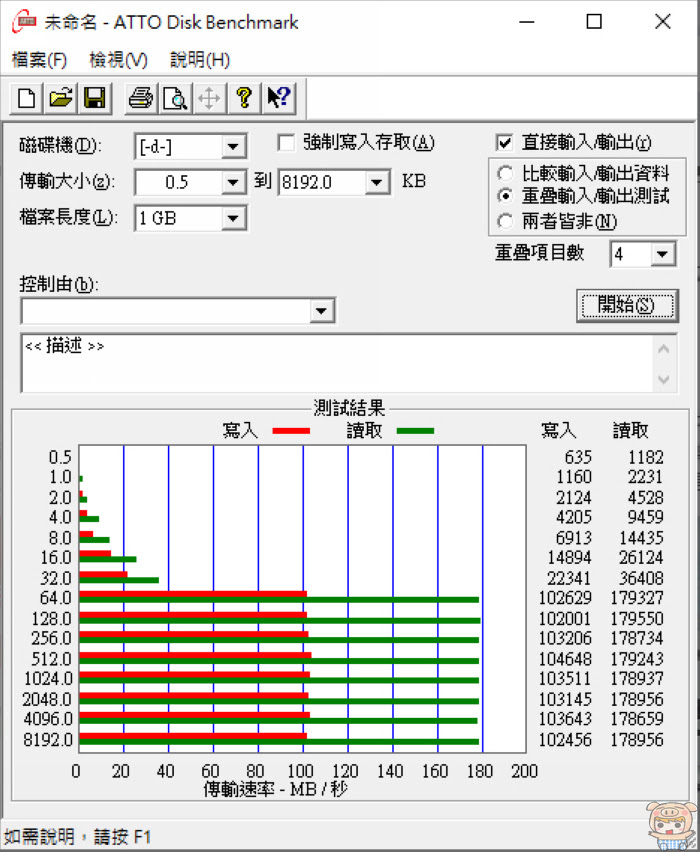This screenshot has width=700, height=852.
Task: Click the yellow question mark About icon
Action: (x=244, y=99)
